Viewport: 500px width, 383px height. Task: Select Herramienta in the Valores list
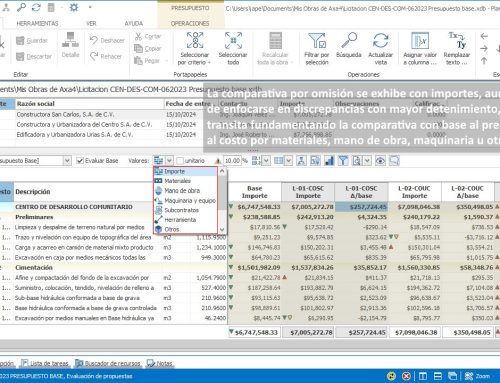click(x=185, y=220)
